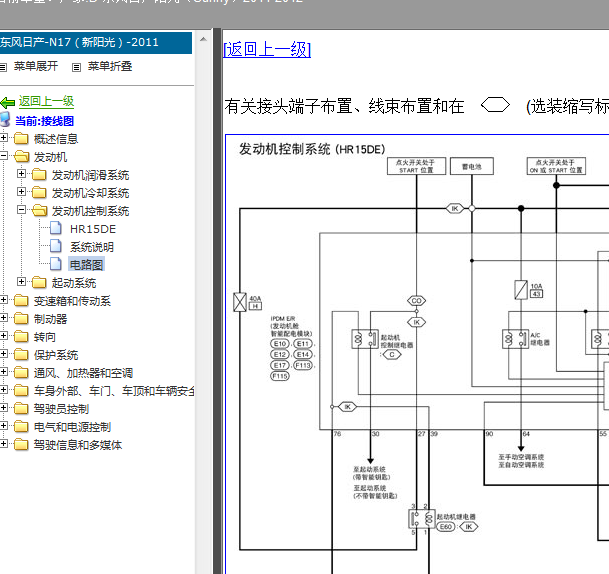
Task: Expand the 起动系统 node
Action: pos(22,282)
